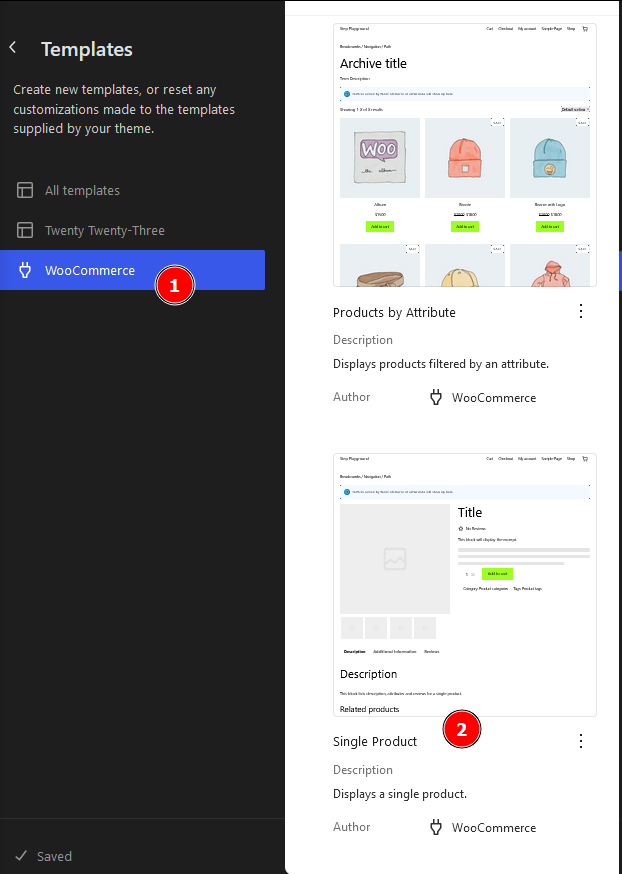622x874 pixels.
Task: Click the 'Archive title' text in preview
Action: coord(373,64)
